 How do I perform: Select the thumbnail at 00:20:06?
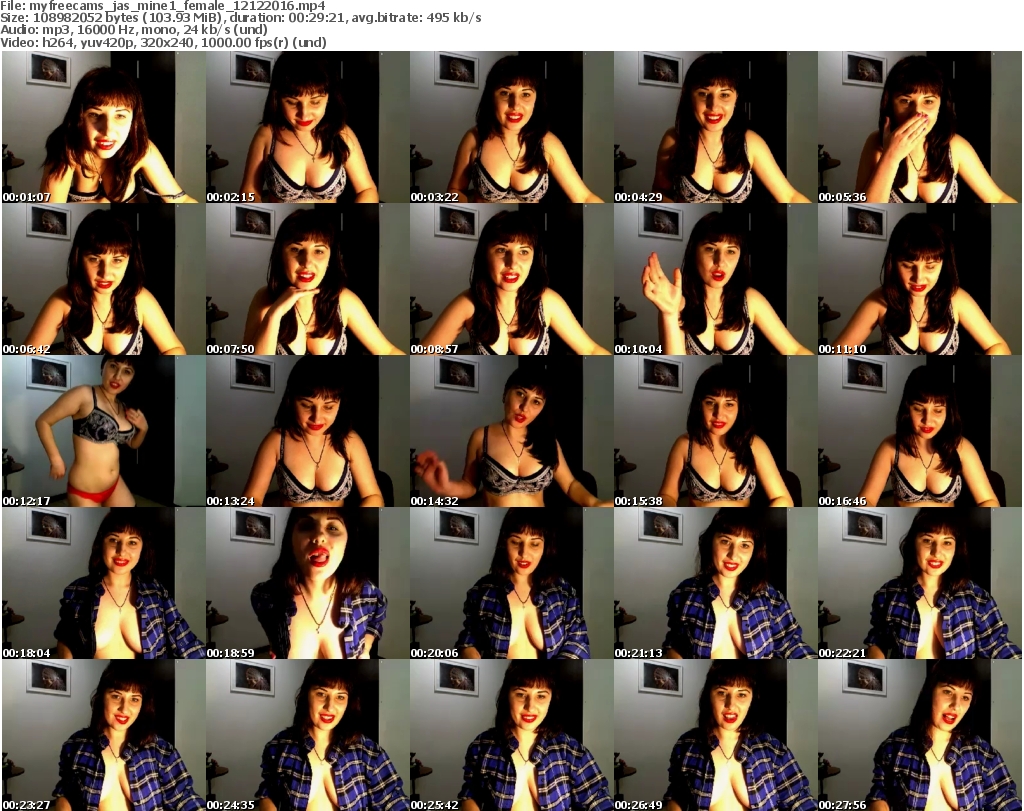[x=511, y=583]
